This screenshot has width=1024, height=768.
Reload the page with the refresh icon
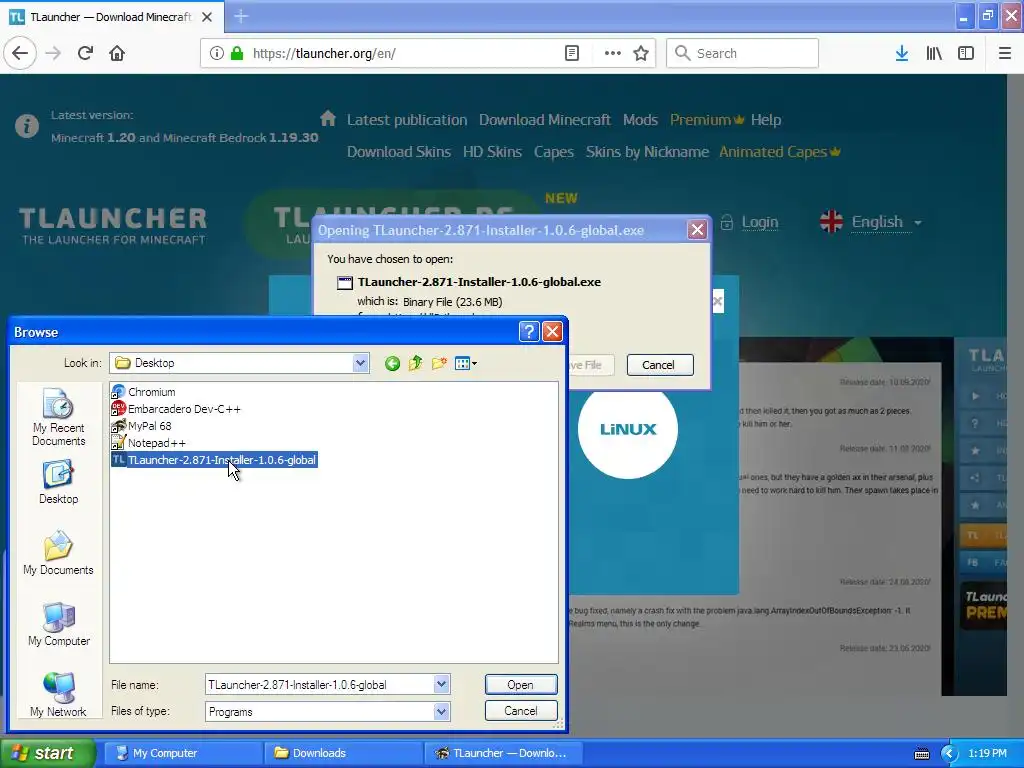coord(85,53)
